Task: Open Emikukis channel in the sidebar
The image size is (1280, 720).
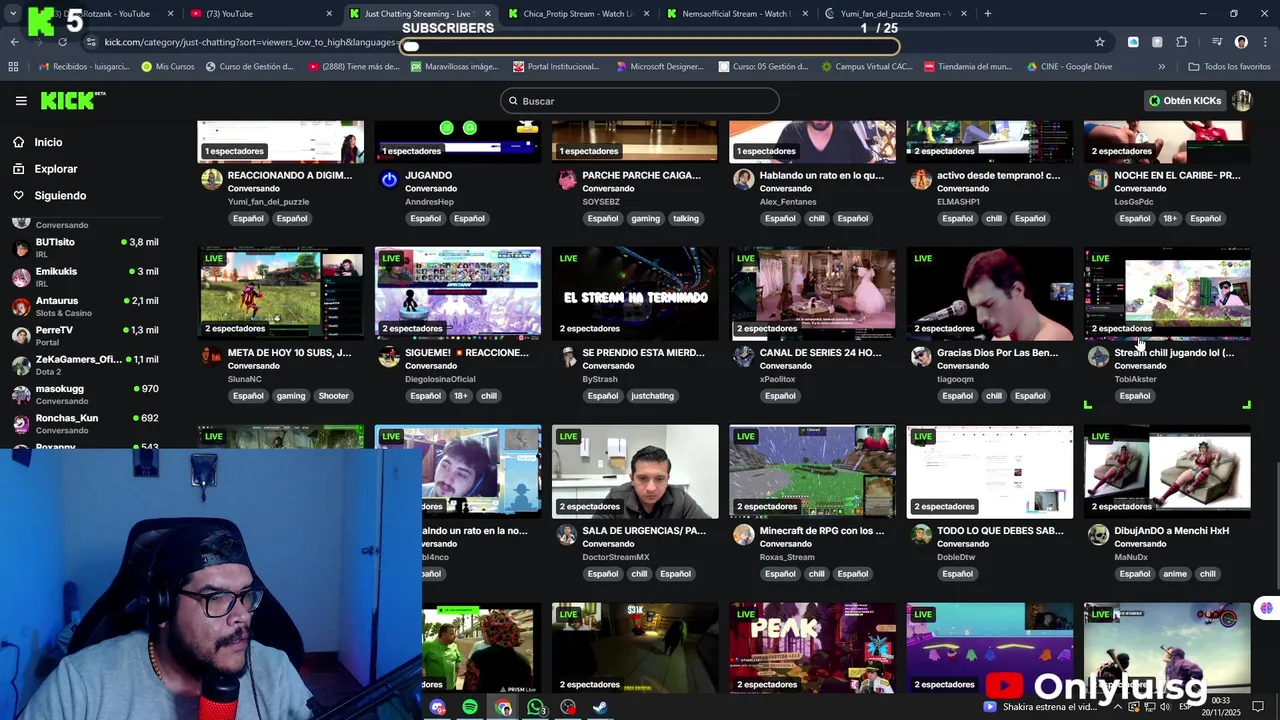Action: point(85,276)
